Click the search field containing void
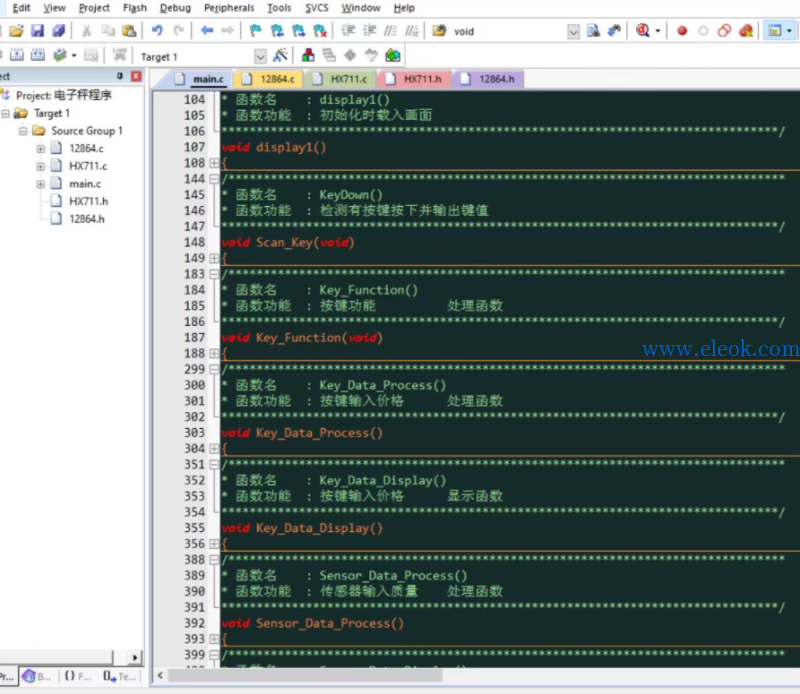Viewport: 800px width, 694px height. click(x=508, y=32)
